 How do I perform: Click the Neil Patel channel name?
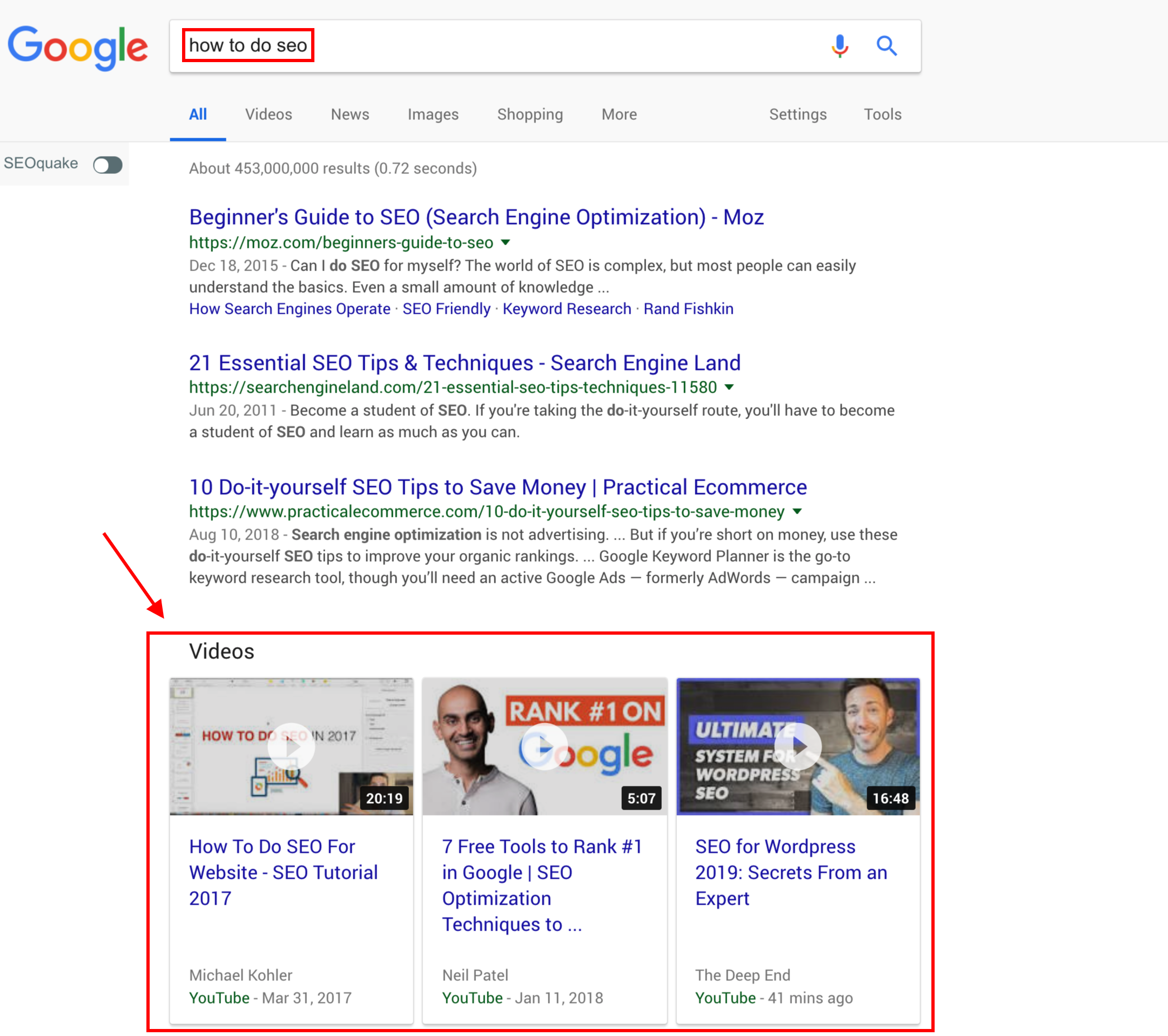click(475, 975)
